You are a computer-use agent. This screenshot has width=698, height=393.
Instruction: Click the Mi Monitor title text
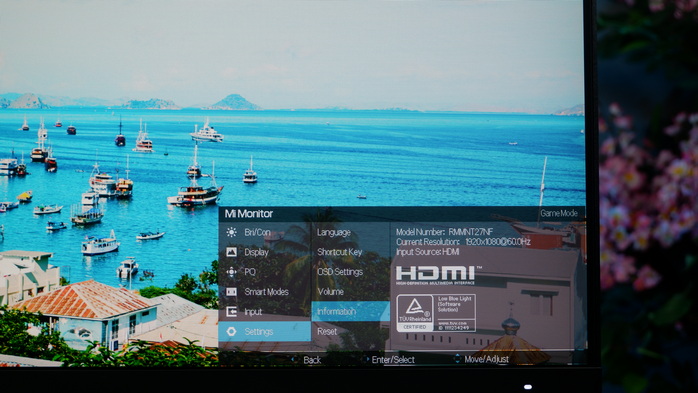pyautogui.click(x=248, y=214)
